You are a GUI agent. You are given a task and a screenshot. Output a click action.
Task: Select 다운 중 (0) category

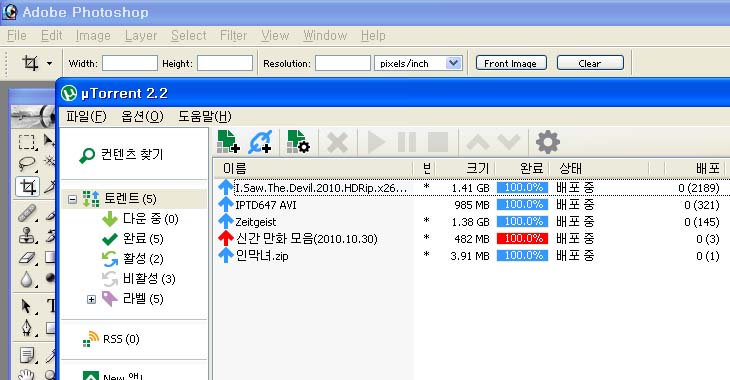tap(140, 219)
